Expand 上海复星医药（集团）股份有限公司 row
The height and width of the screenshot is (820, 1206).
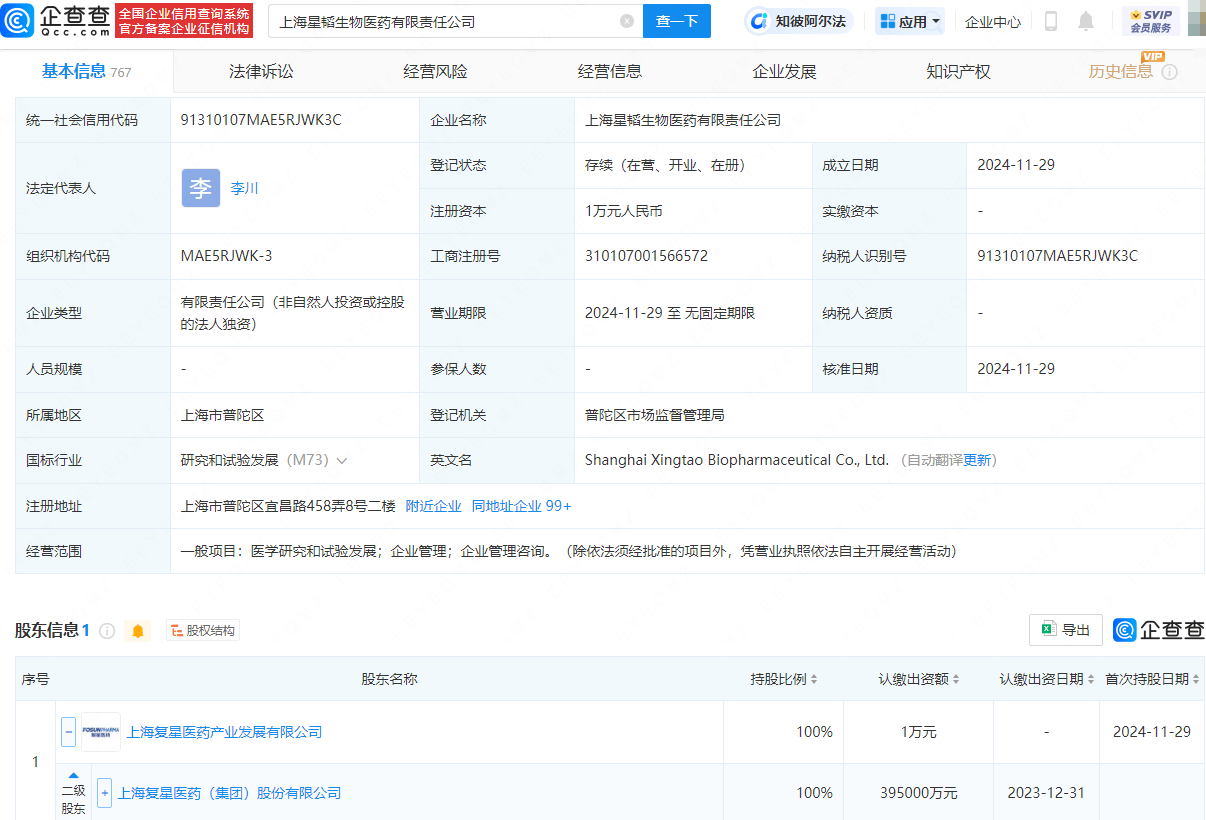pos(104,793)
